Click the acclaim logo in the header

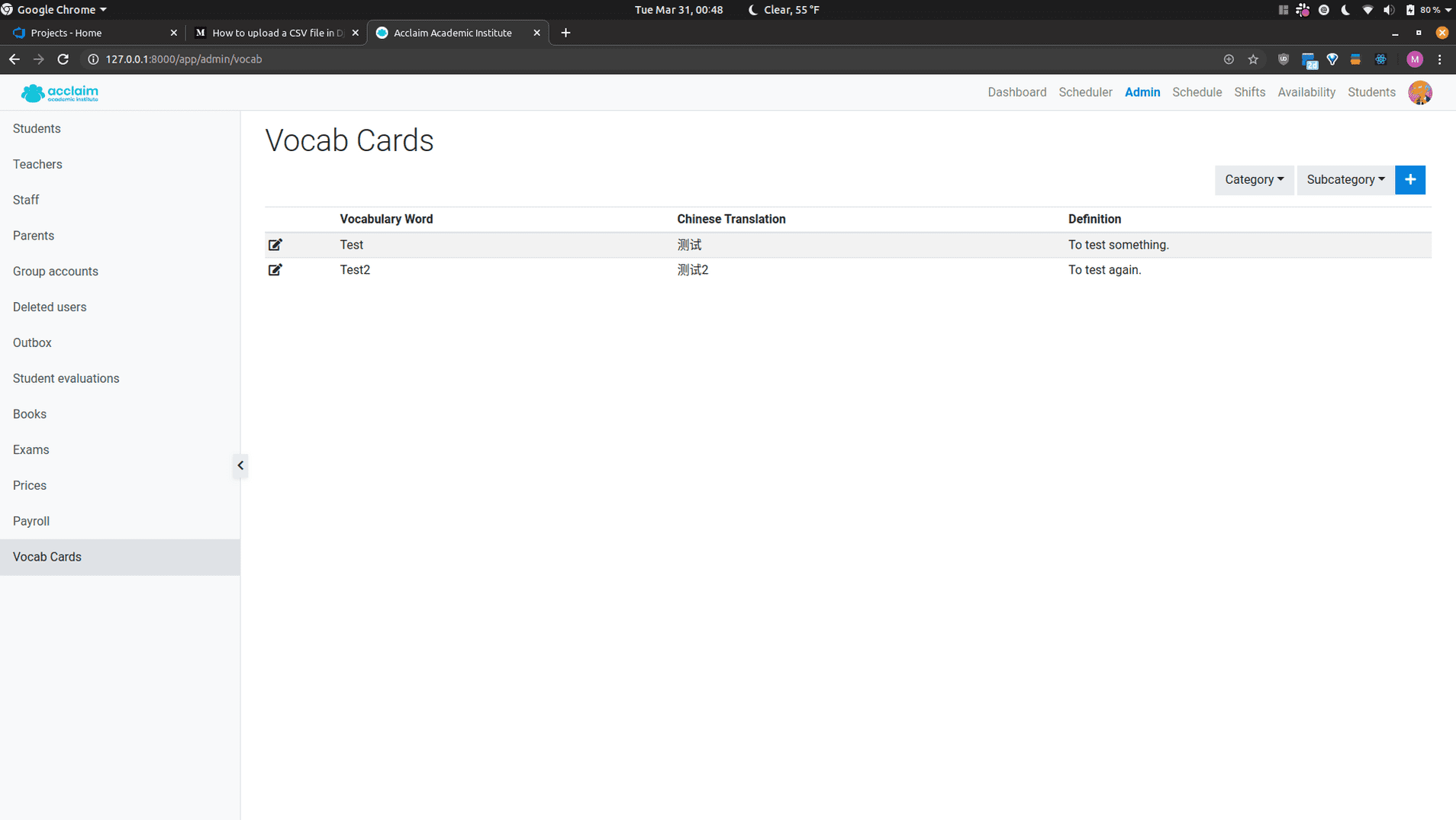(x=60, y=92)
